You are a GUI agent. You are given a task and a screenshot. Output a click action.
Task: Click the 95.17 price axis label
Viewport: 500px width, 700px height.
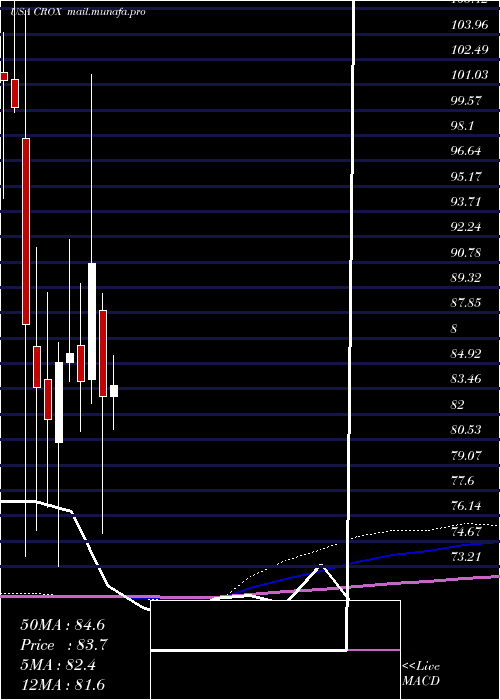(x=467, y=177)
